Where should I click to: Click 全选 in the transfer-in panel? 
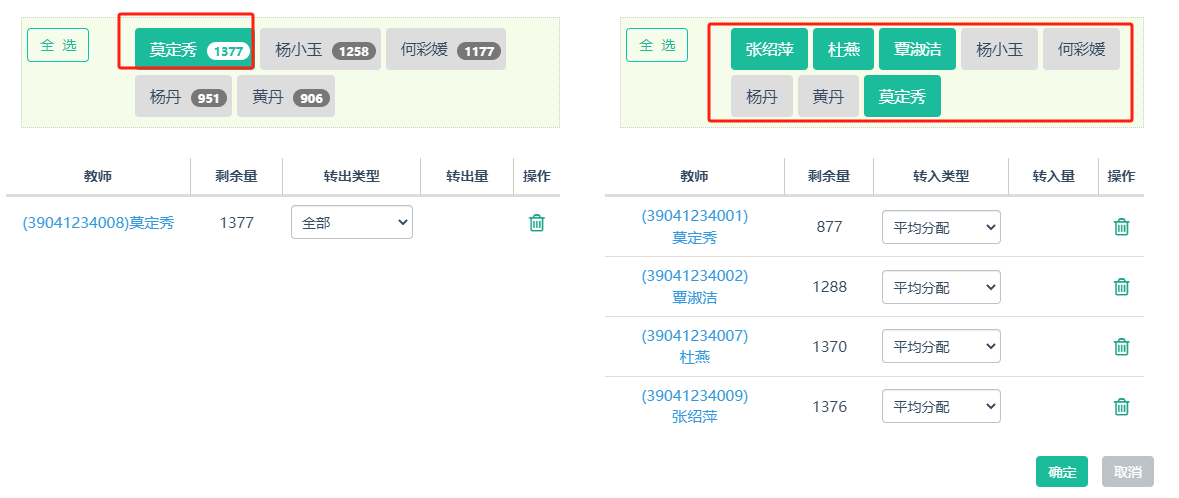point(656,45)
